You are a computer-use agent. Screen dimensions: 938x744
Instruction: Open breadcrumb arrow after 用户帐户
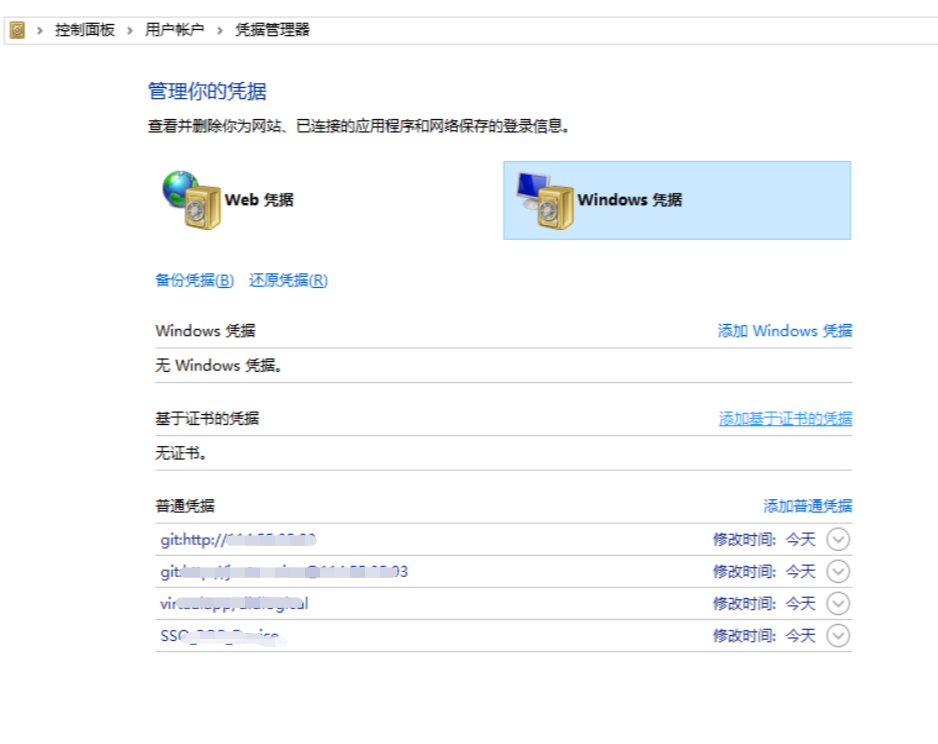(220, 30)
